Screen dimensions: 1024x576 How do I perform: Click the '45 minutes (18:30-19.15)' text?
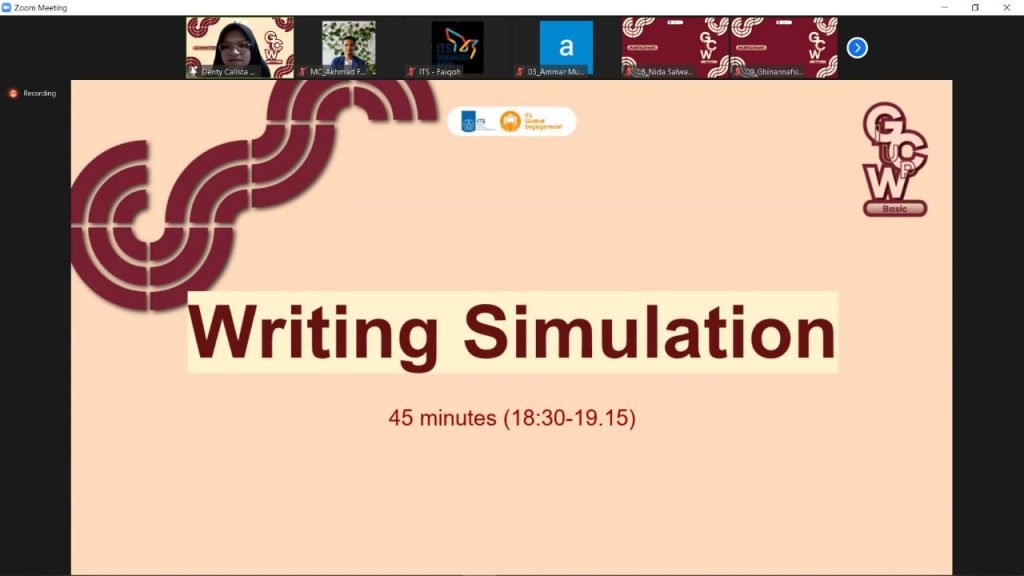click(x=512, y=418)
